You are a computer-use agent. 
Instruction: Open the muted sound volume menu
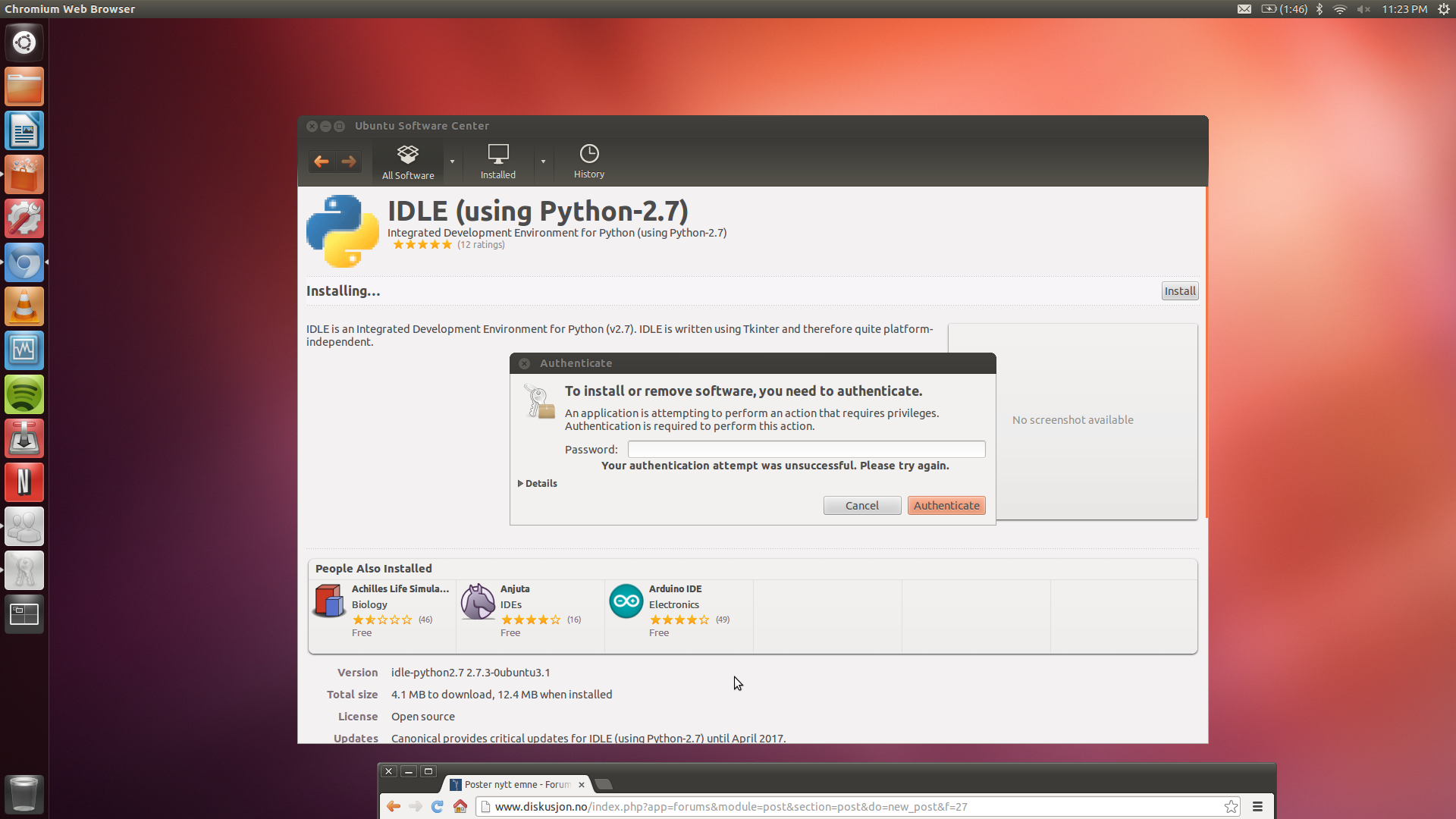tap(1363, 9)
